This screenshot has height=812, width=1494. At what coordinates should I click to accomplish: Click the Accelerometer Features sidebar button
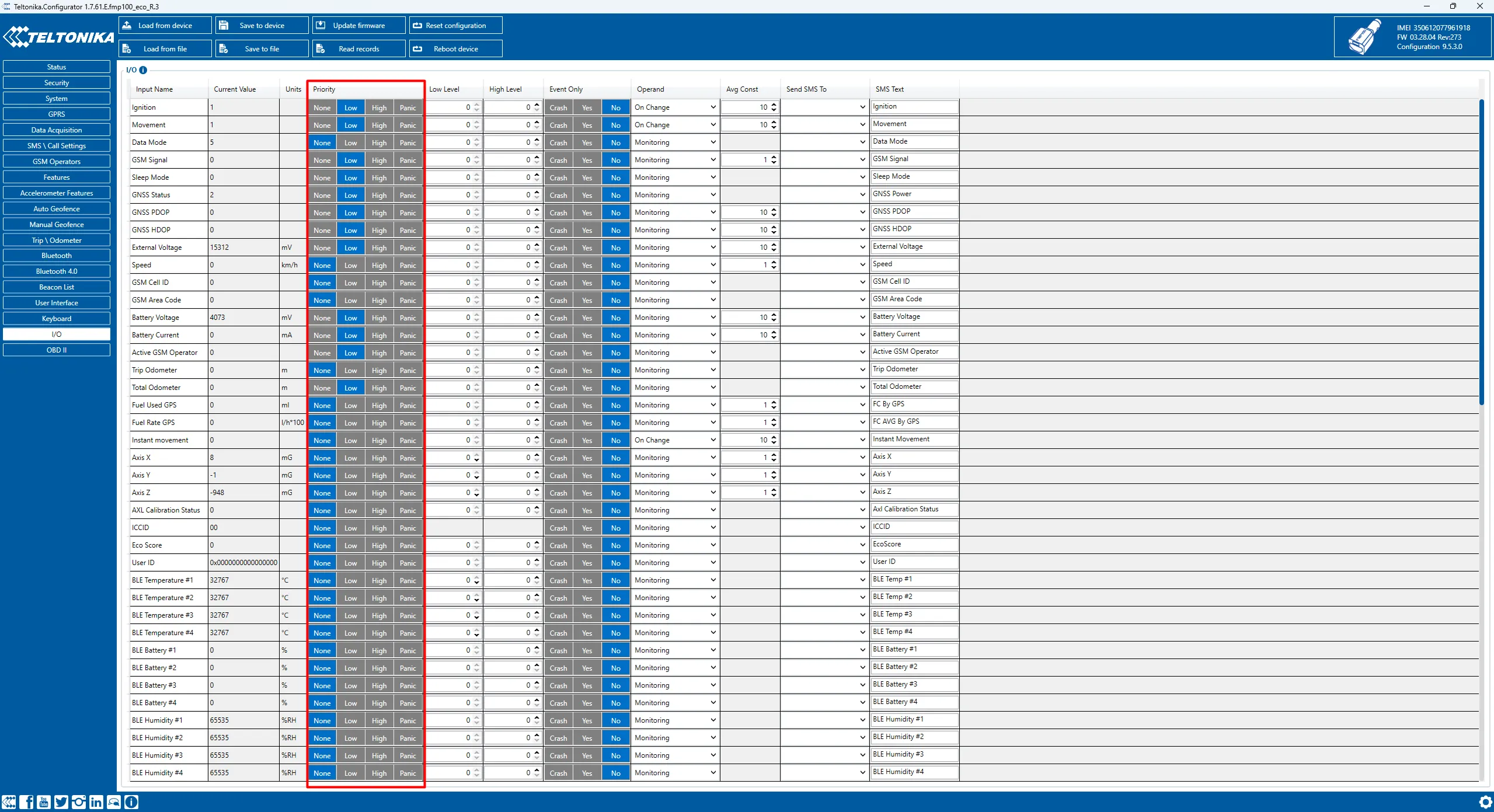tap(55, 192)
